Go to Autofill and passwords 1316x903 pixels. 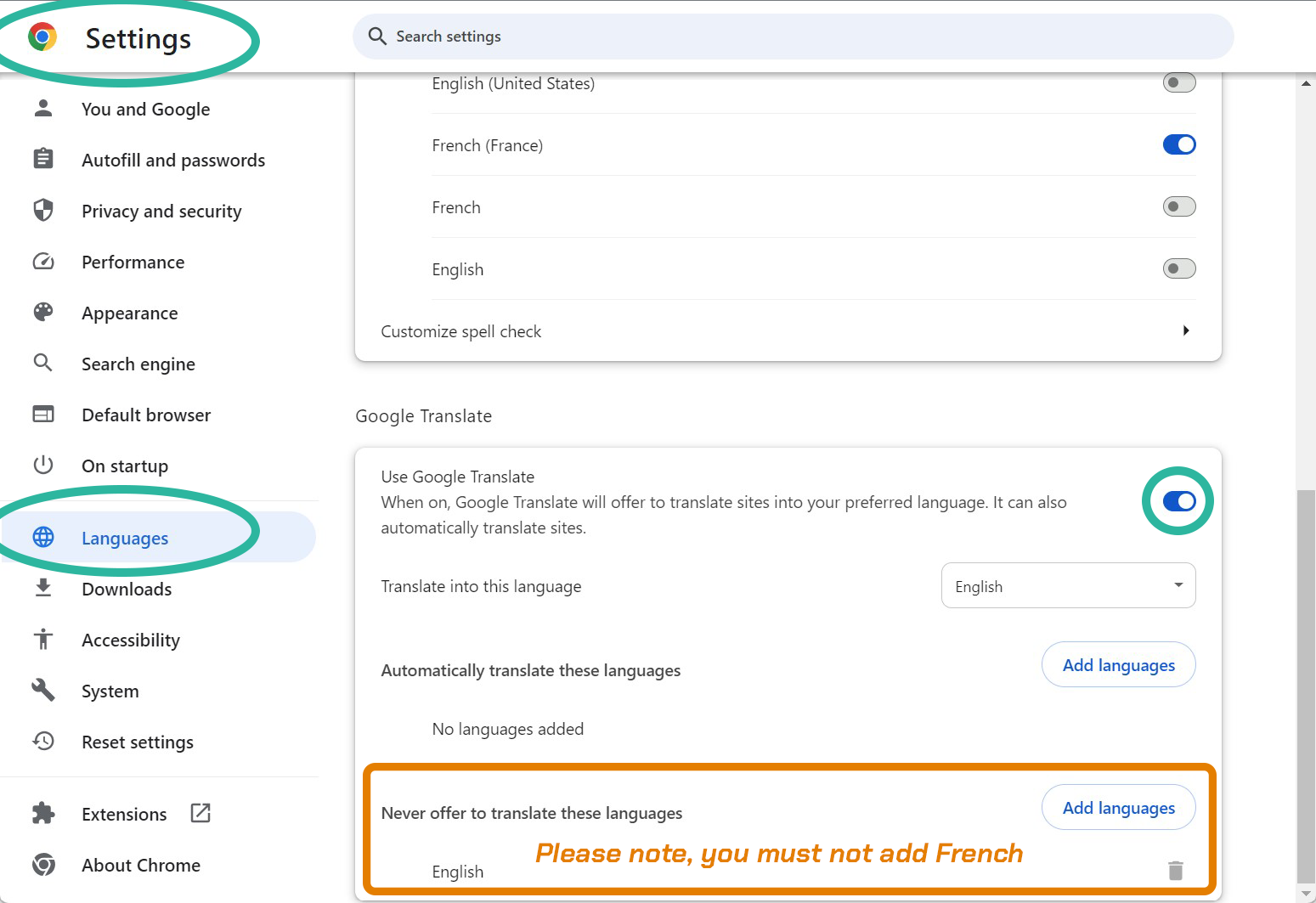(172, 161)
